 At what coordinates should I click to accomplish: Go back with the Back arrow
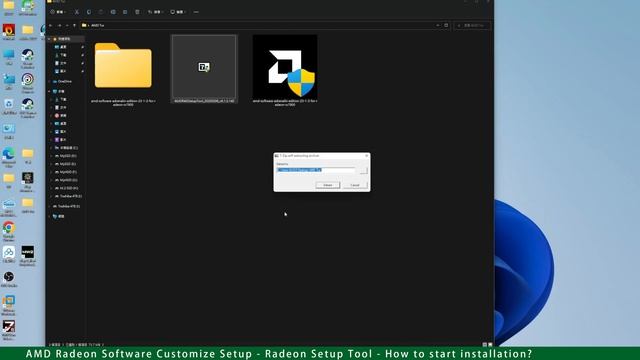[x=51, y=25]
